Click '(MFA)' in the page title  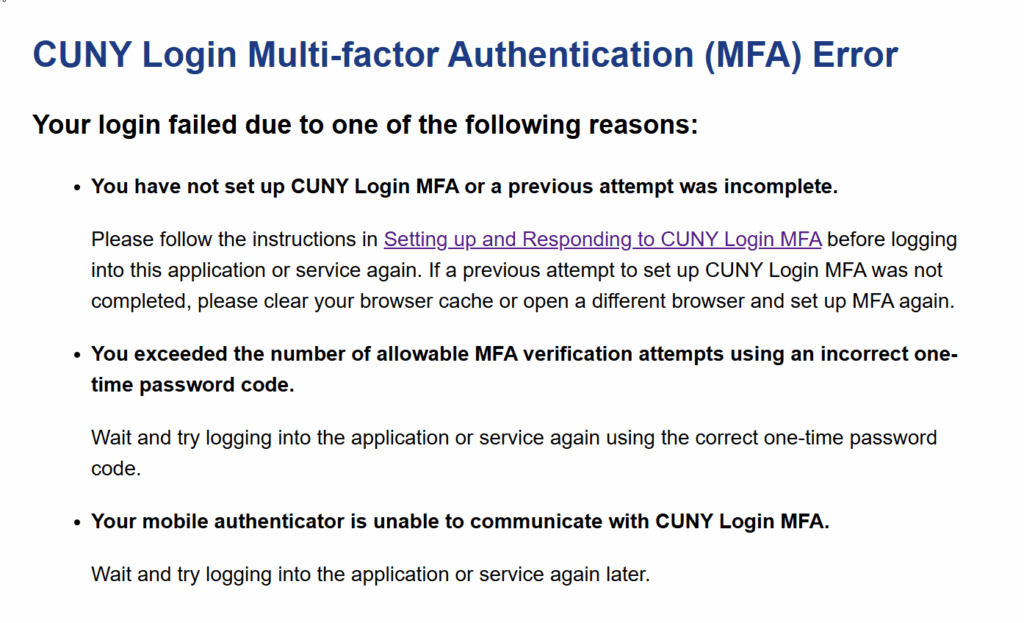coord(752,54)
